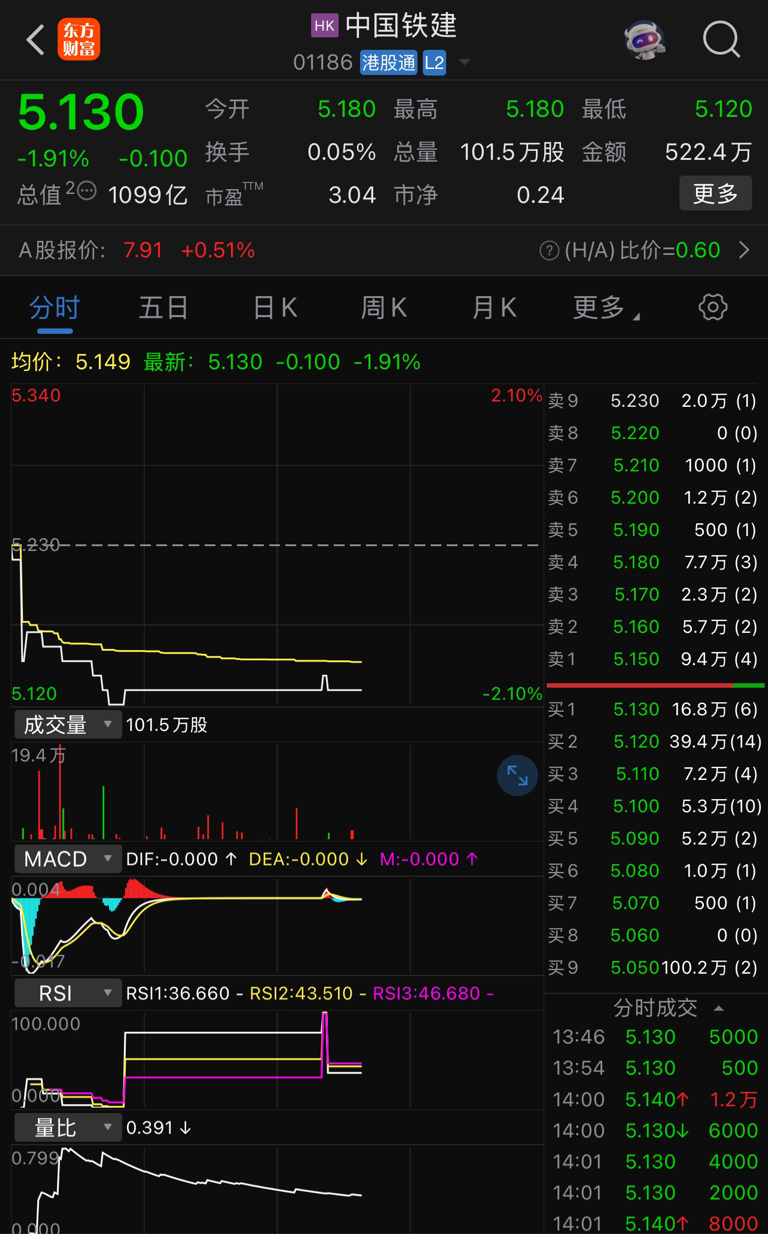768x1234 pixels.
Task: Select the 买6 order row 5.080
Action: coord(655,870)
